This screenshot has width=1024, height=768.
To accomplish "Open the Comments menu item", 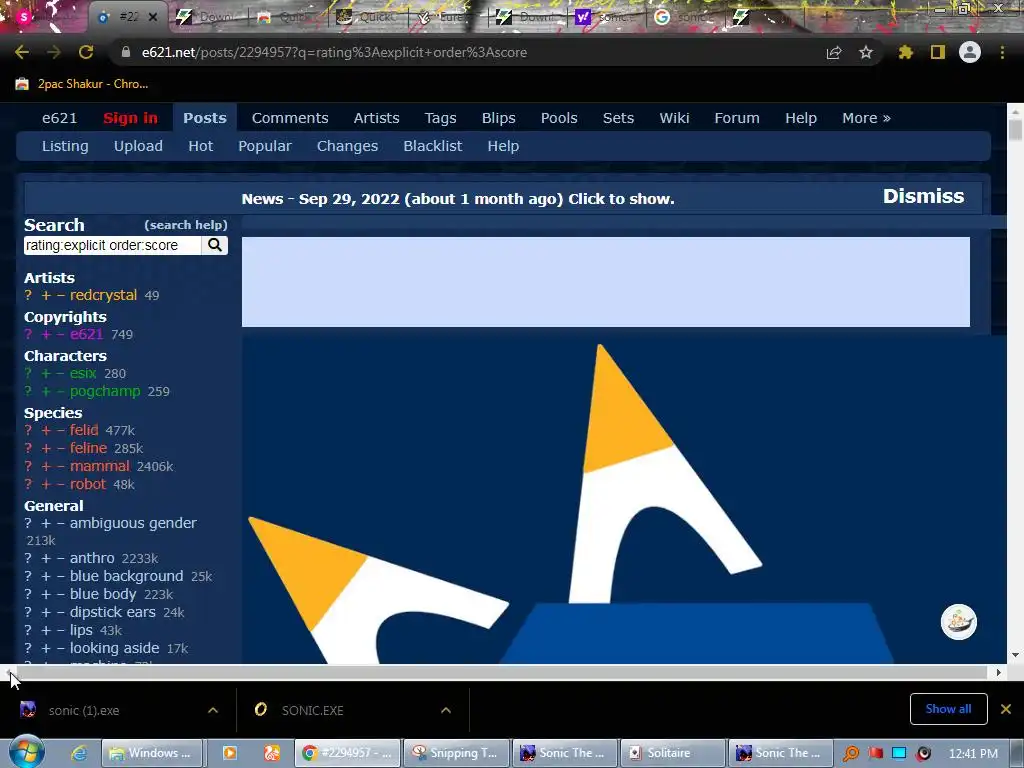I will point(290,118).
